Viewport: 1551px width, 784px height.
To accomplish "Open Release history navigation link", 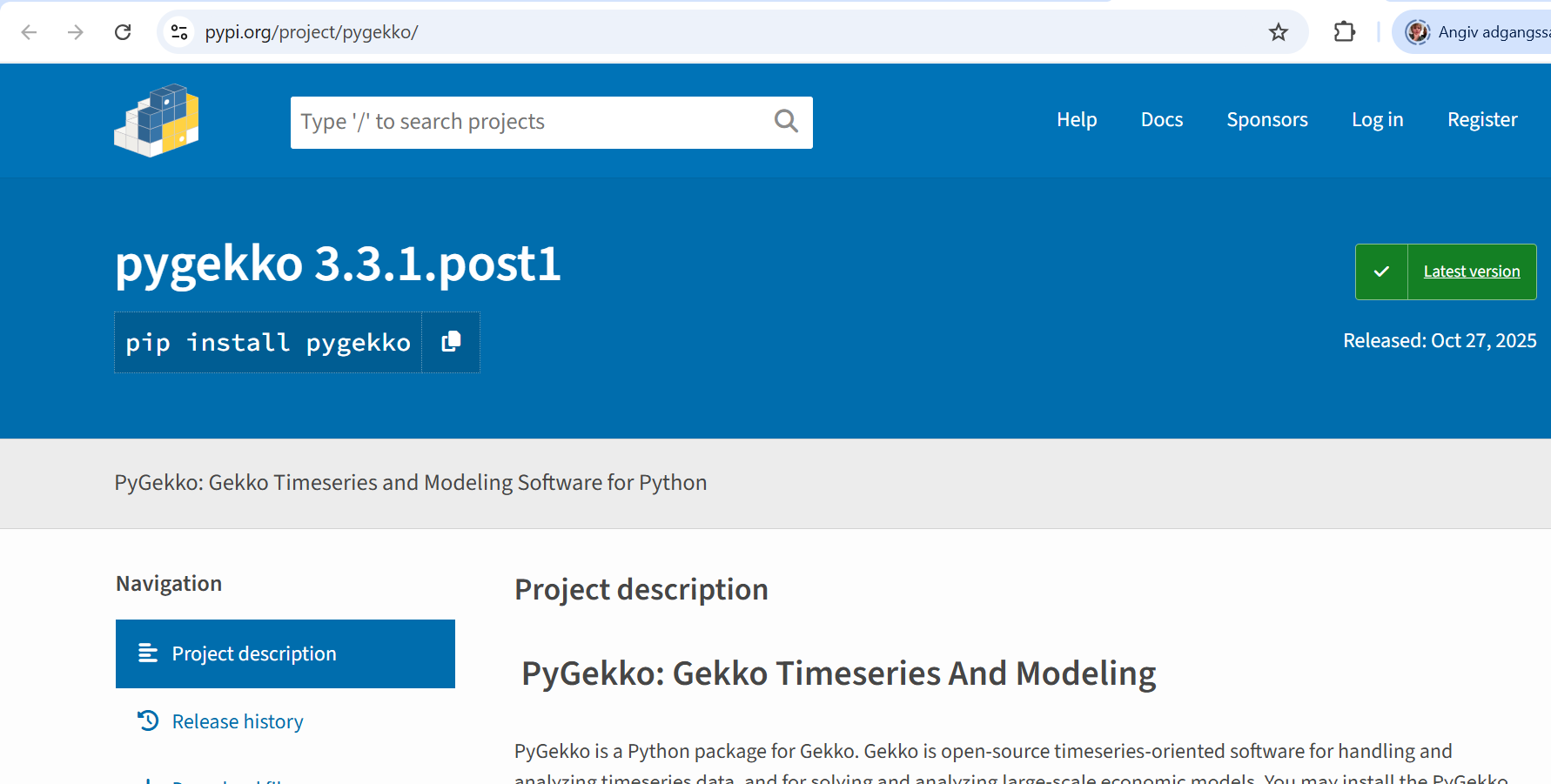I will click(x=238, y=721).
